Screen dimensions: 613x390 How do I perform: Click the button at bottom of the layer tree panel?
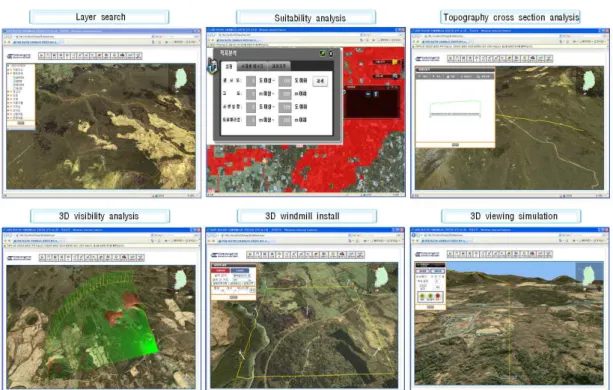coord(21,123)
